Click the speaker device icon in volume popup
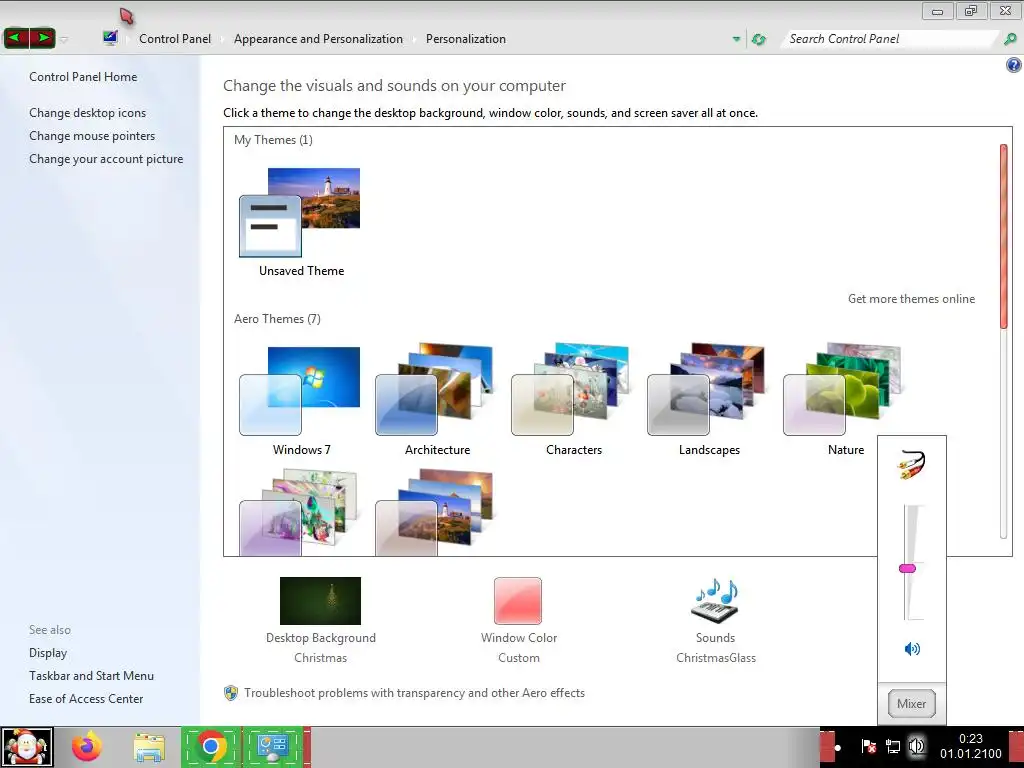 912,464
